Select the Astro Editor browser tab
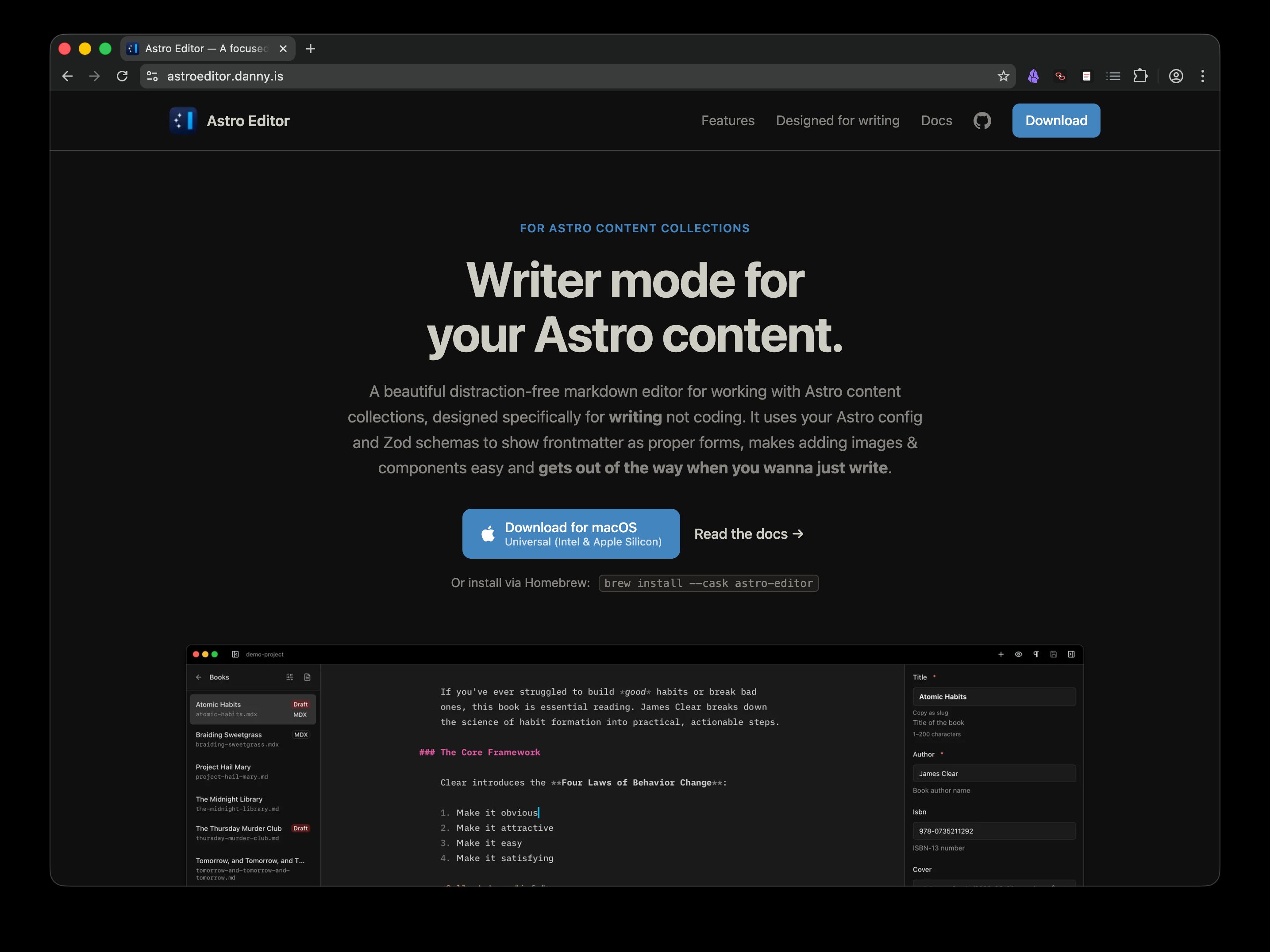Image resolution: width=1270 pixels, height=952 pixels. pos(207,49)
